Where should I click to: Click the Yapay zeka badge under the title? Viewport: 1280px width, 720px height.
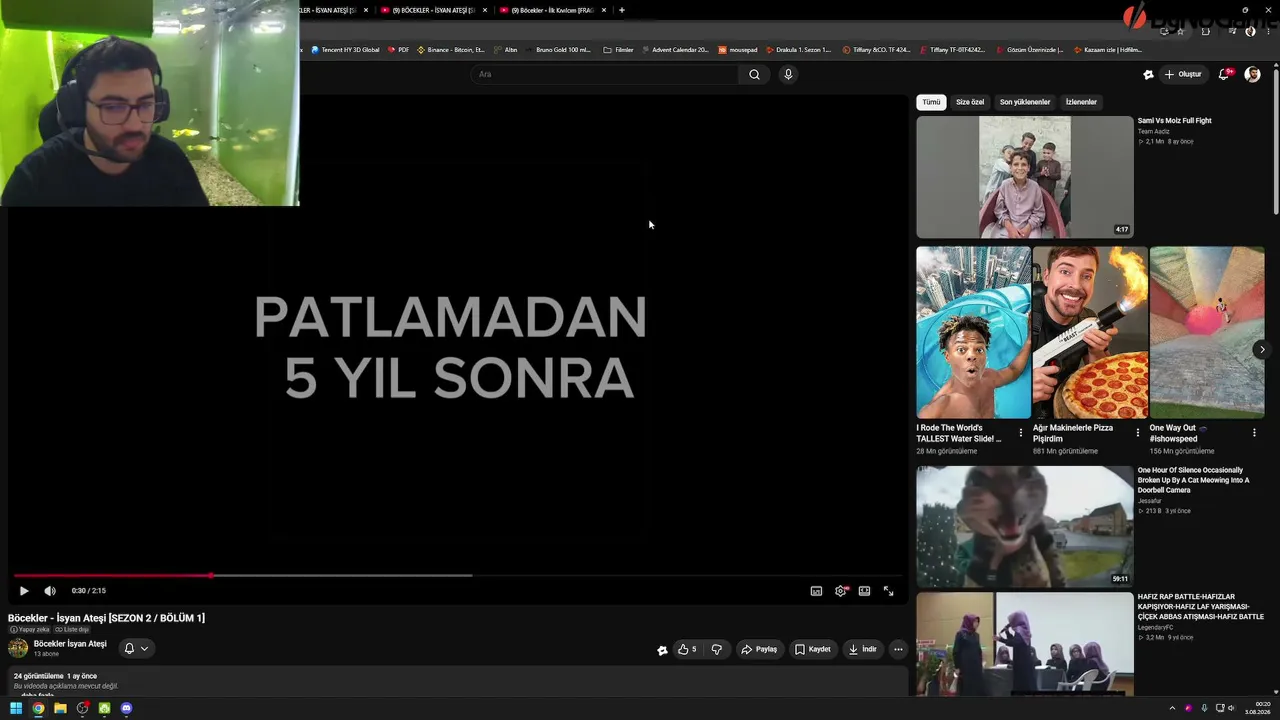(x=30, y=630)
